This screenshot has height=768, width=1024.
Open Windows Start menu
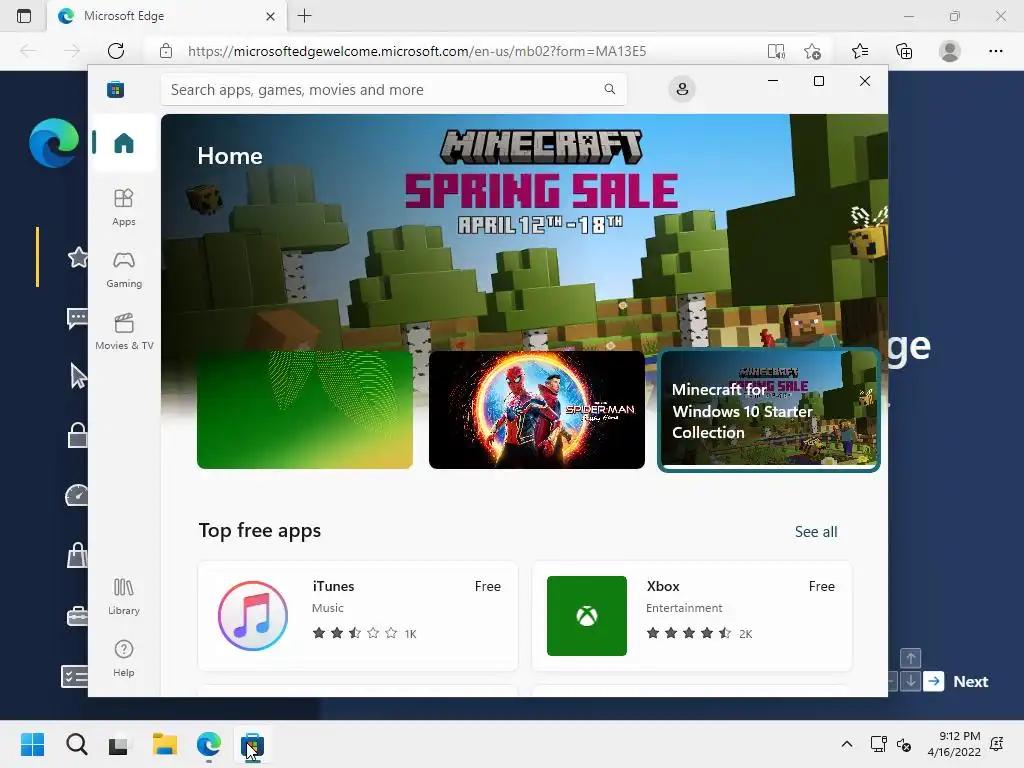pyautogui.click(x=32, y=744)
